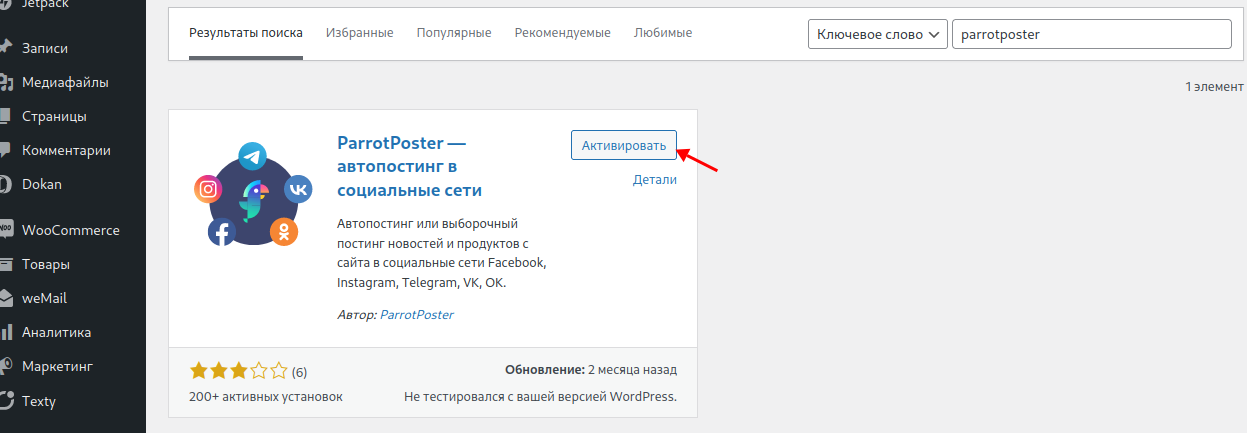
Task: Click the plugin search field containing parrotposter
Action: point(1092,34)
